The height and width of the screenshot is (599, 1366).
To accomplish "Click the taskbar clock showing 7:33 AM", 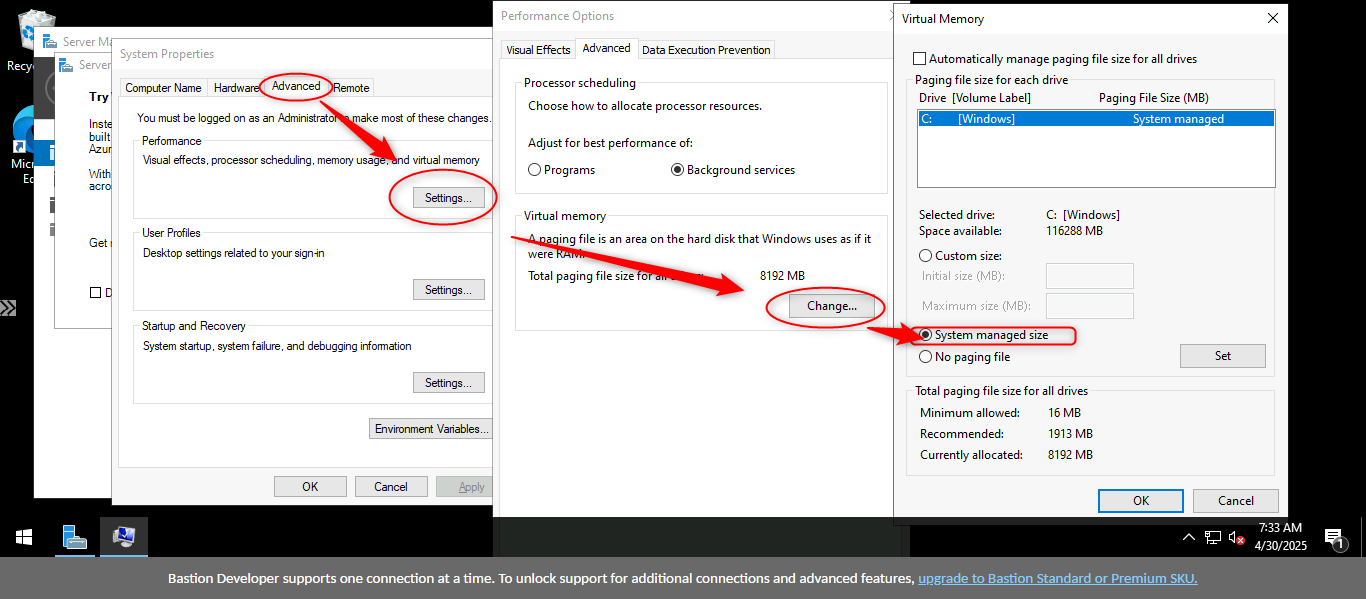I will (x=1280, y=537).
